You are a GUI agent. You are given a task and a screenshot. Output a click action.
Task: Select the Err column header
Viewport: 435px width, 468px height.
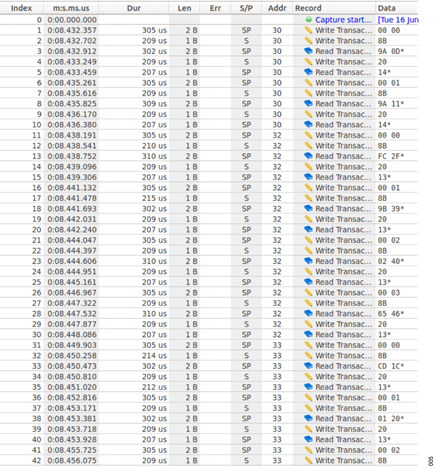click(x=215, y=8)
